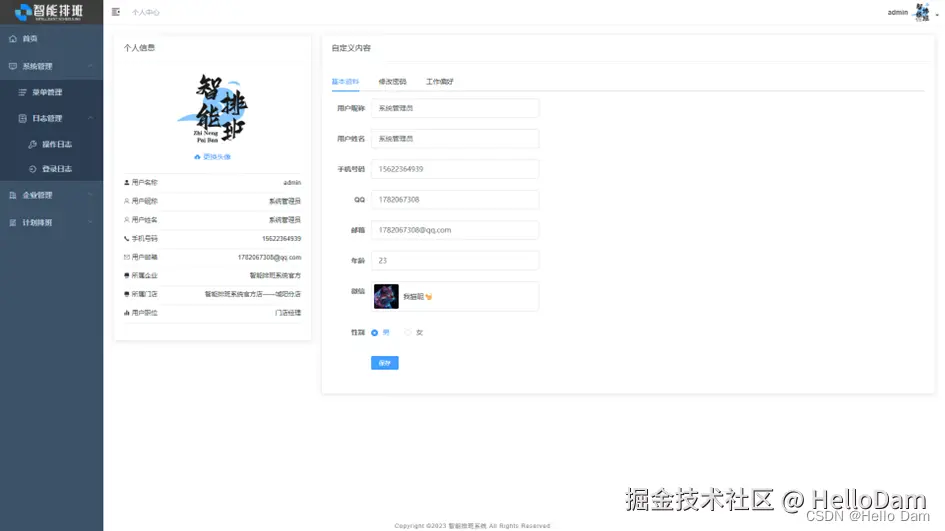This screenshot has width=945, height=531.
Task: Click the 个人中心 breadcrumb
Action: 146,12
